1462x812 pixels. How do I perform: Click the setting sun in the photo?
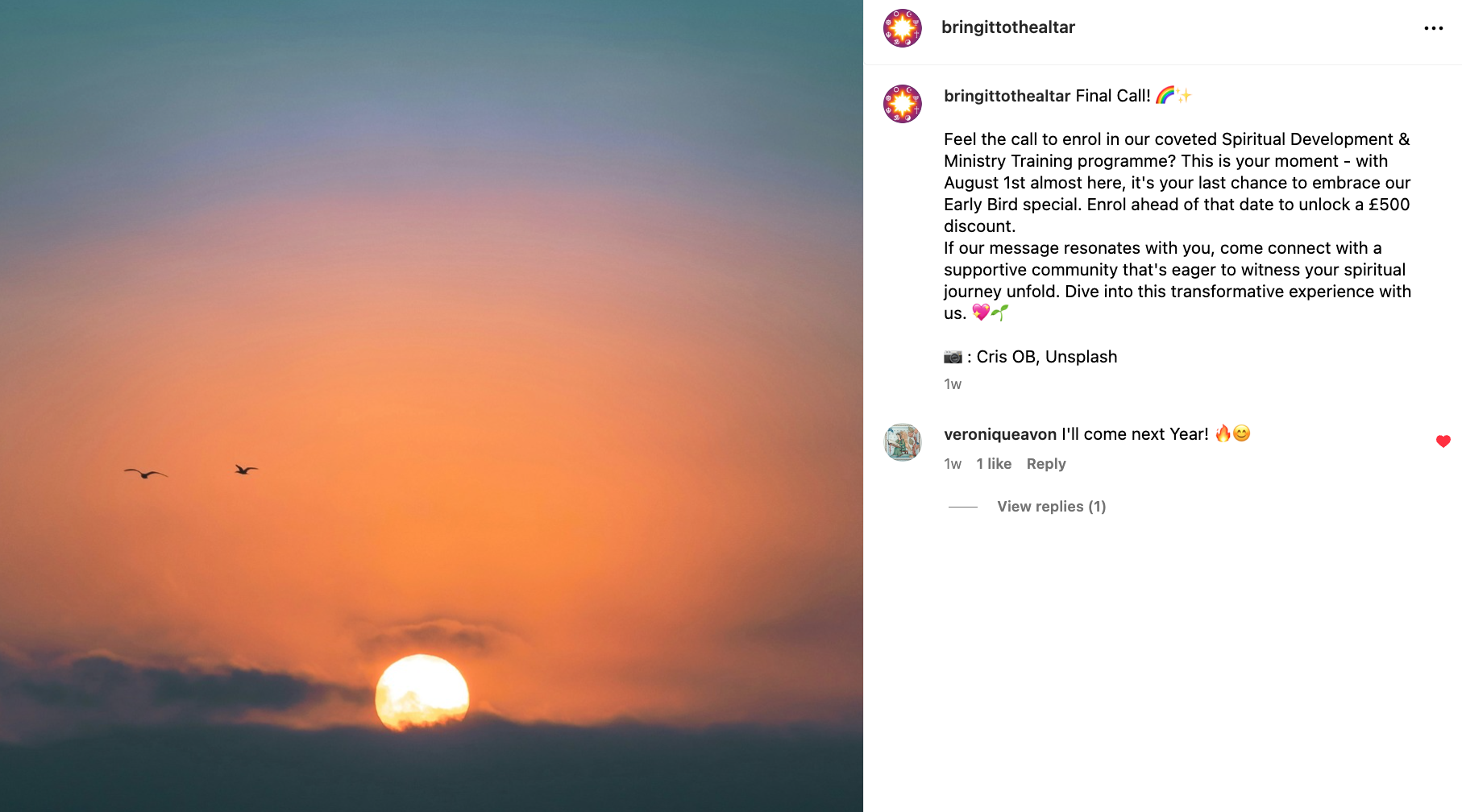click(422, 692)
